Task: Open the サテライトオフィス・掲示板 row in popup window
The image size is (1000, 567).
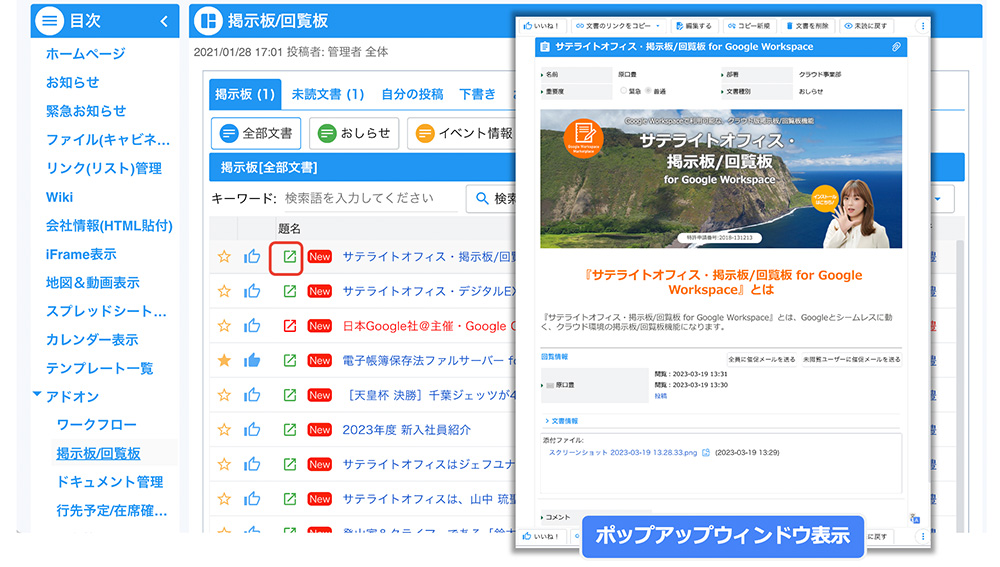Action: 290,256
